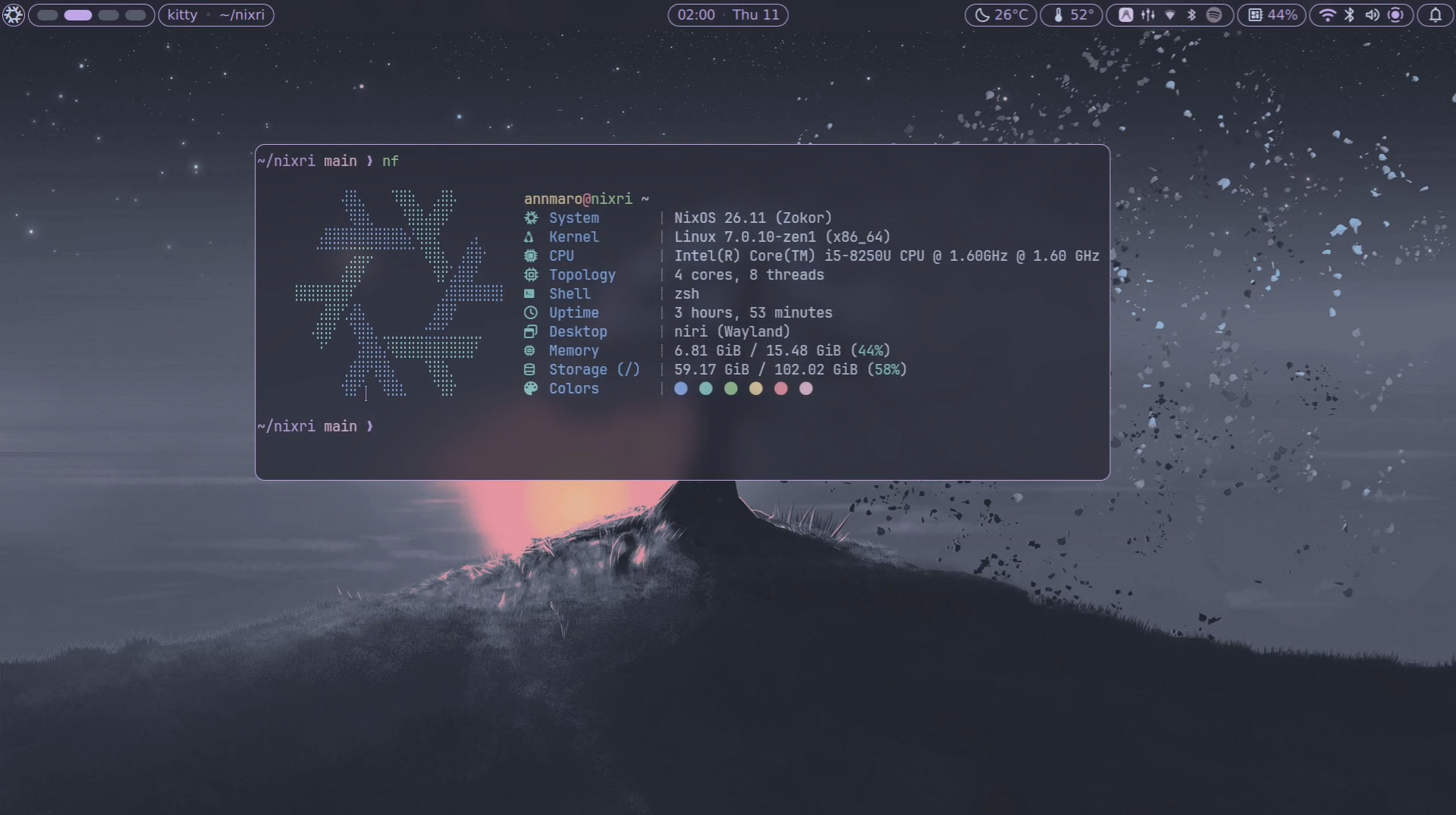Switch to the first workspace indicator

coord(47,15)
